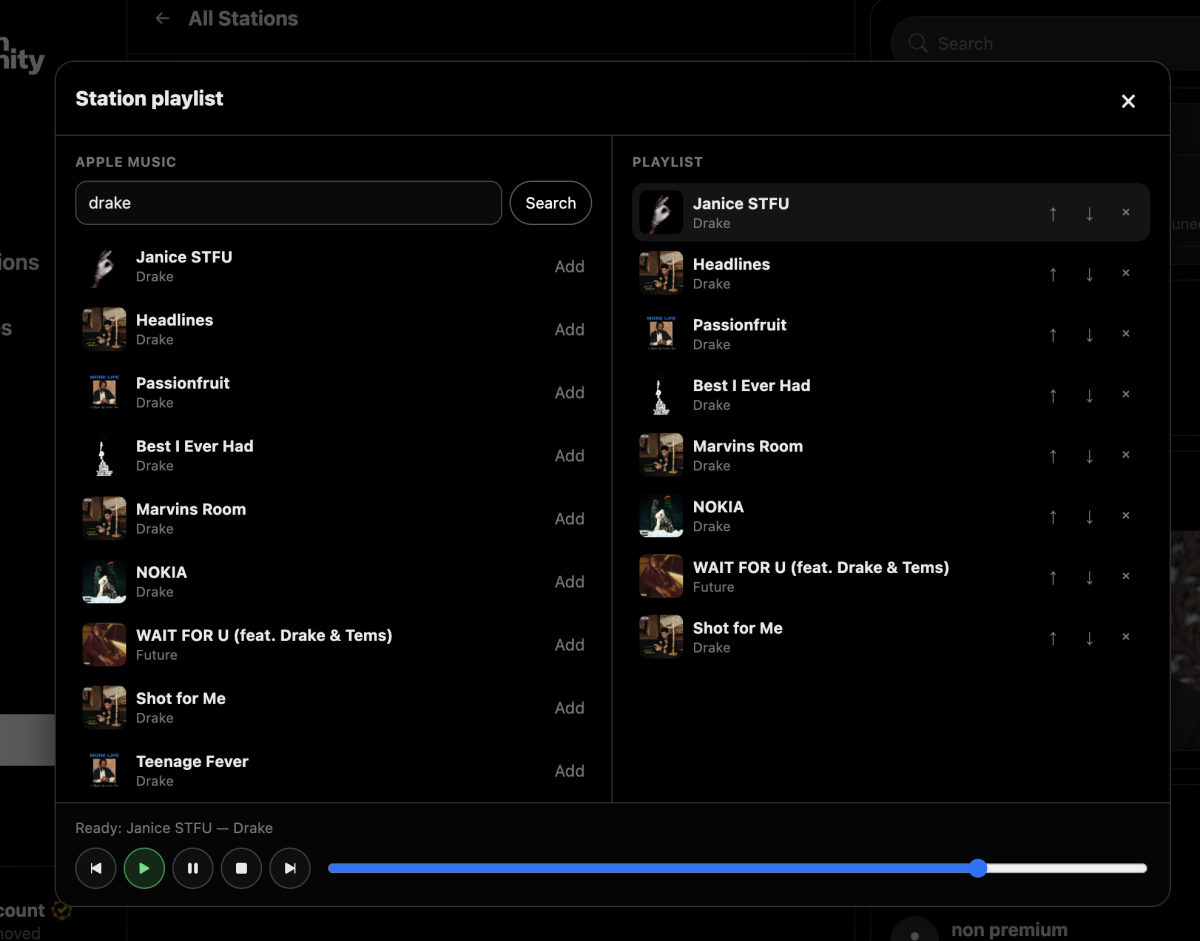The image size is (1200, 941).
Task: Add Passionfruit from search results
Action: click(570, 392)
